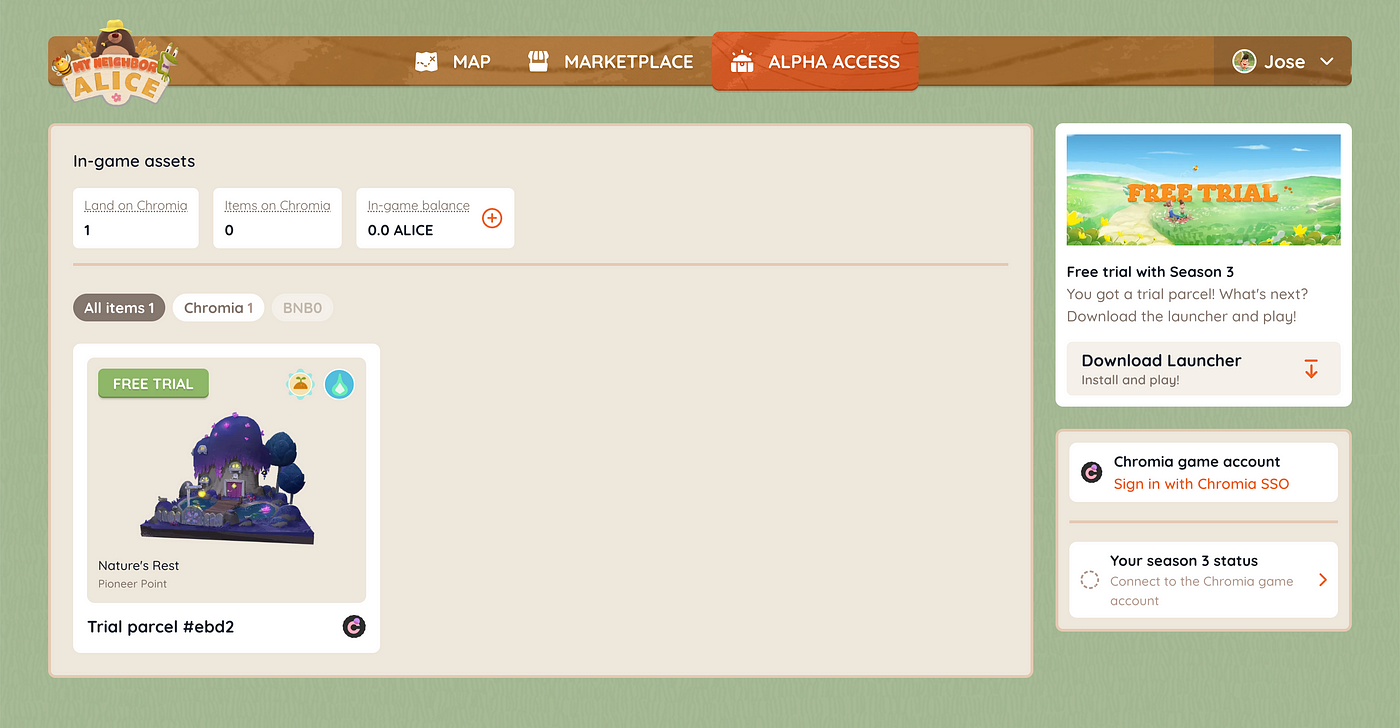This screenshot has height=728, width=1400.
Task: Click Chromia logo beside game account
Action: click(1092, 472)
